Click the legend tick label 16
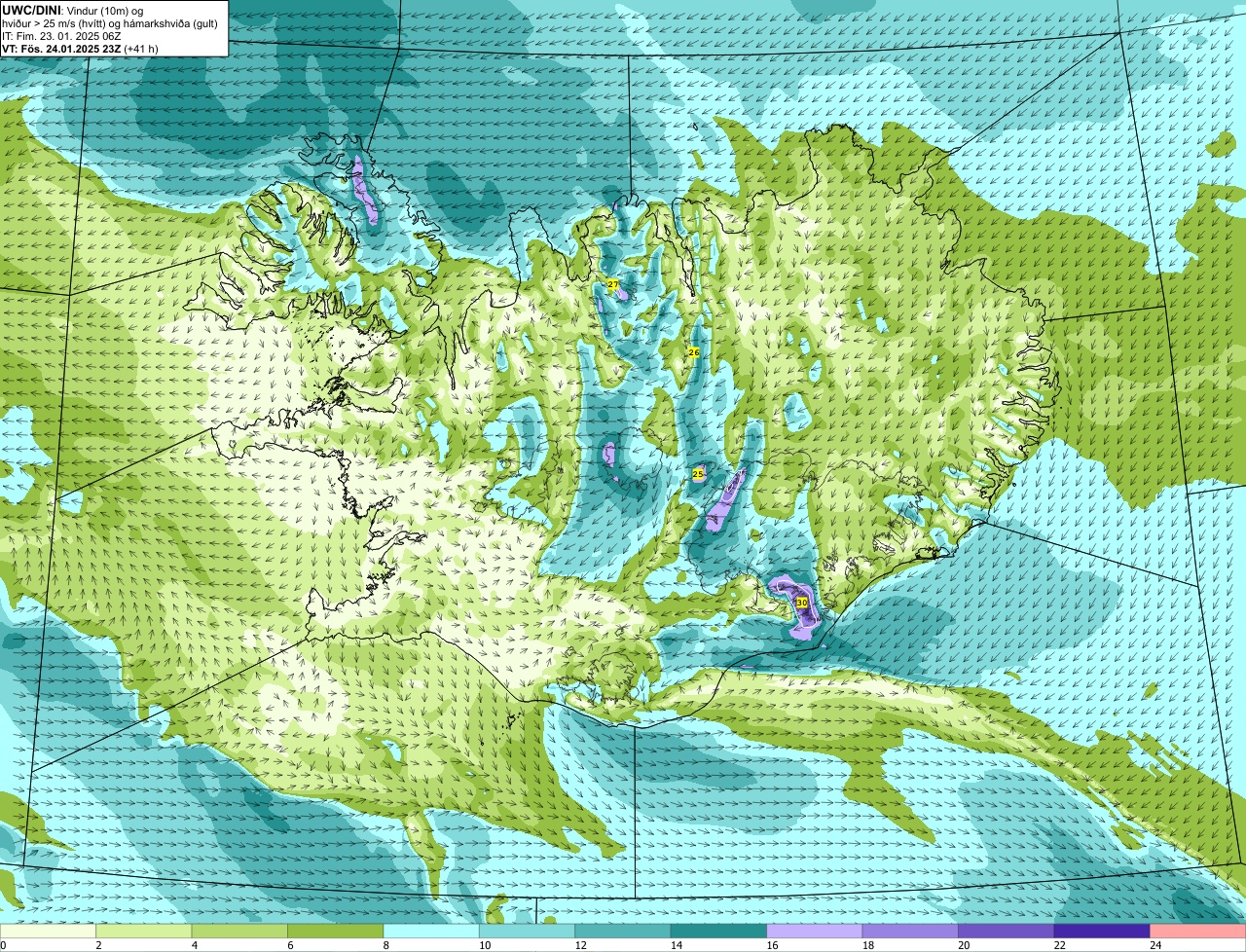This screenshot has height=952, width=1246. [772, 944]
